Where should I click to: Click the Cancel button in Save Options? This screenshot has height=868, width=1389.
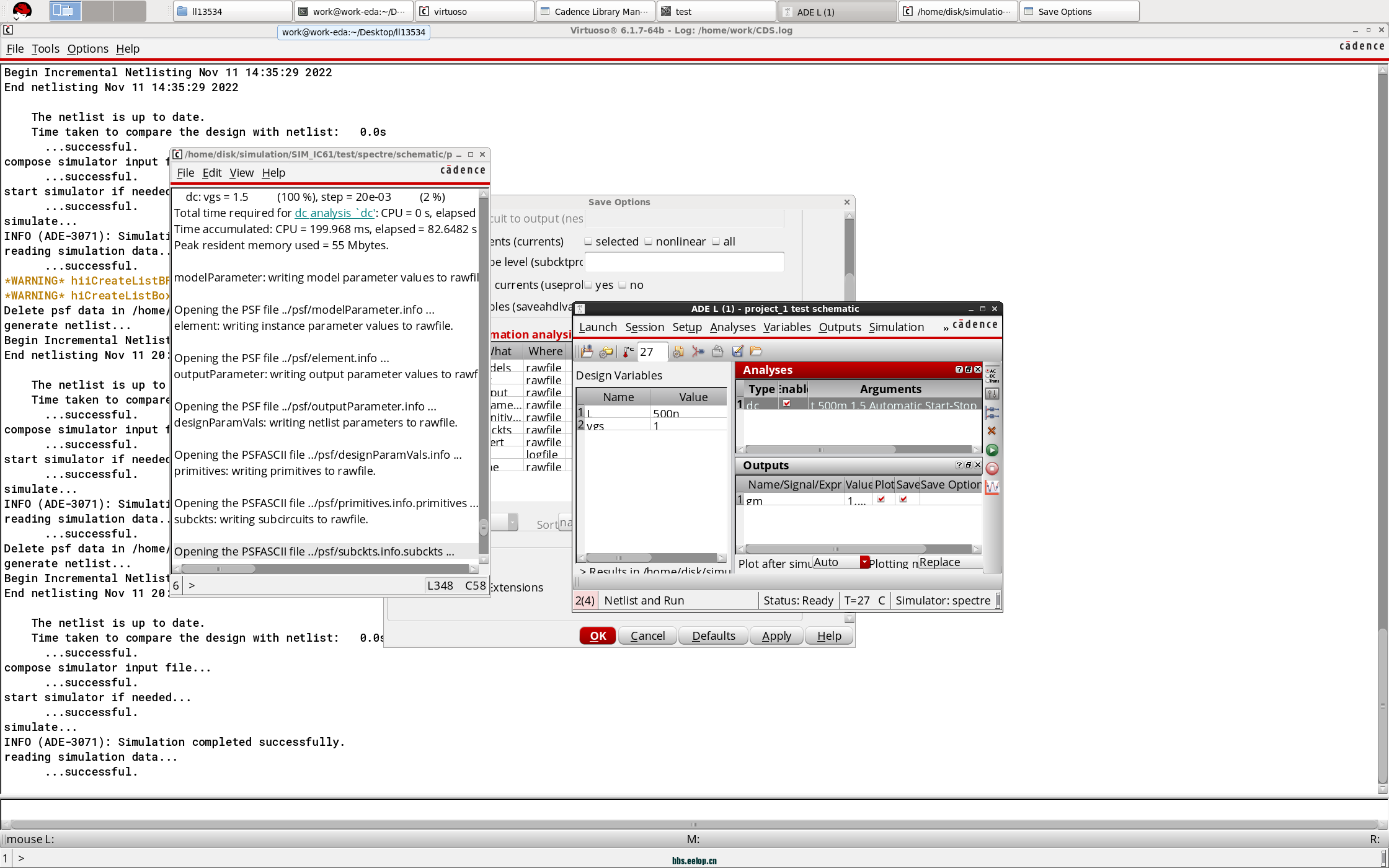click(x=647, y=636)
